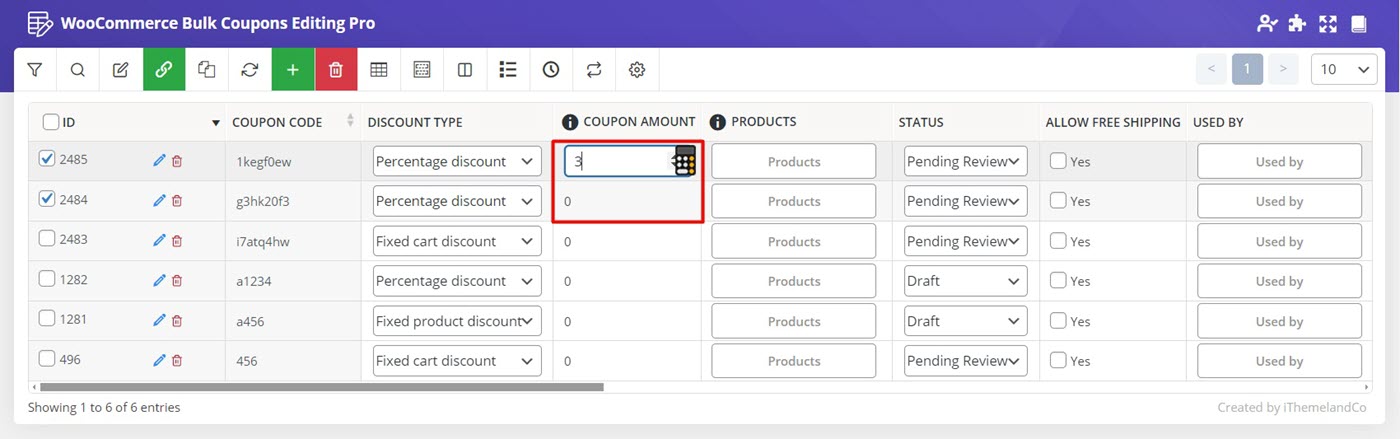Click the trash icon for coupon 1281

pos(177,321)
